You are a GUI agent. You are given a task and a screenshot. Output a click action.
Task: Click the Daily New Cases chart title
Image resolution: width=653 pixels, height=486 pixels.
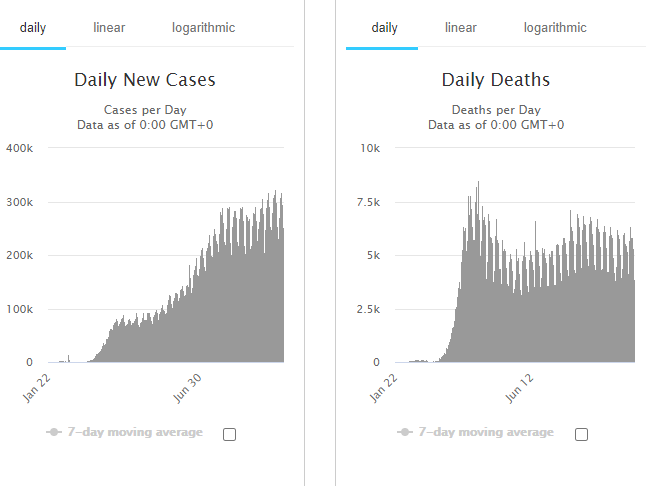tap(145, 80)
